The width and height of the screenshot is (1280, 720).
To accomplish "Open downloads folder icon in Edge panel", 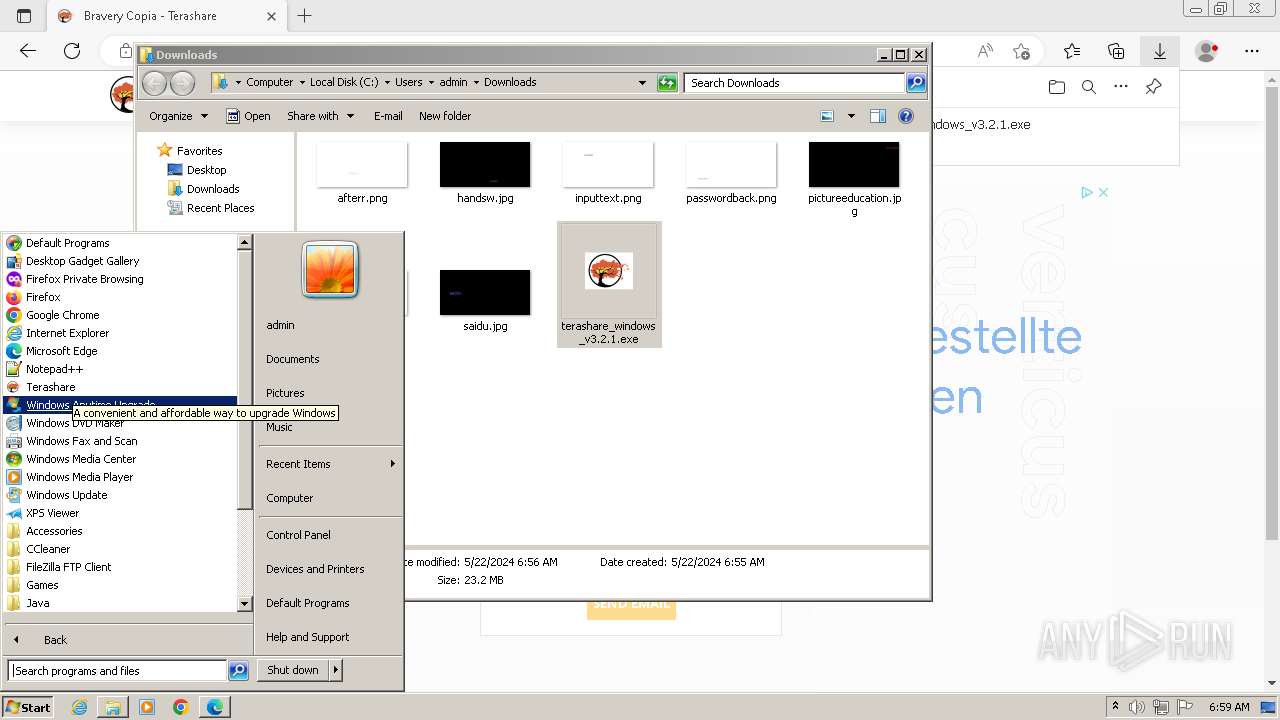I will [1057, 87].
